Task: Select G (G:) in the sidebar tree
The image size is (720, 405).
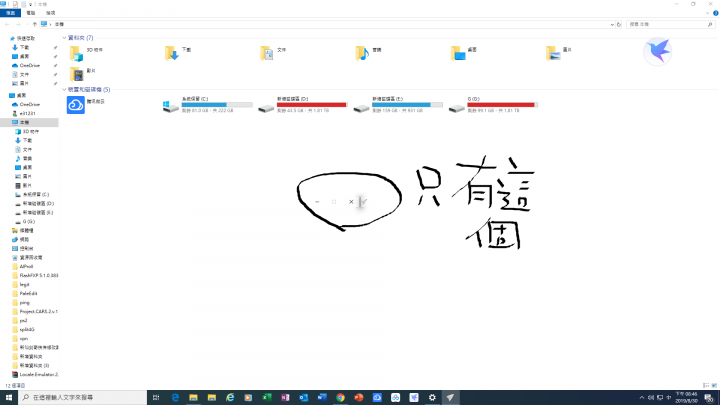Action: tap(28, 222)
